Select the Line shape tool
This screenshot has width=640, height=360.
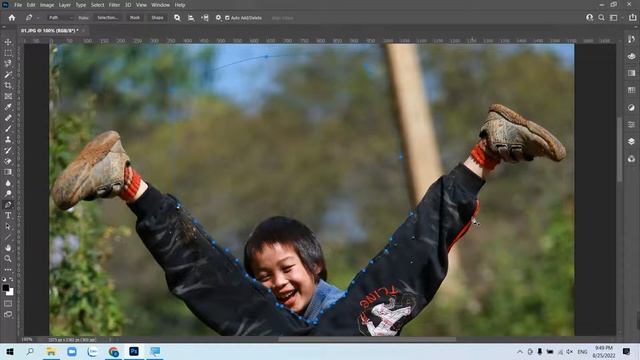click(x=8, y=237)
